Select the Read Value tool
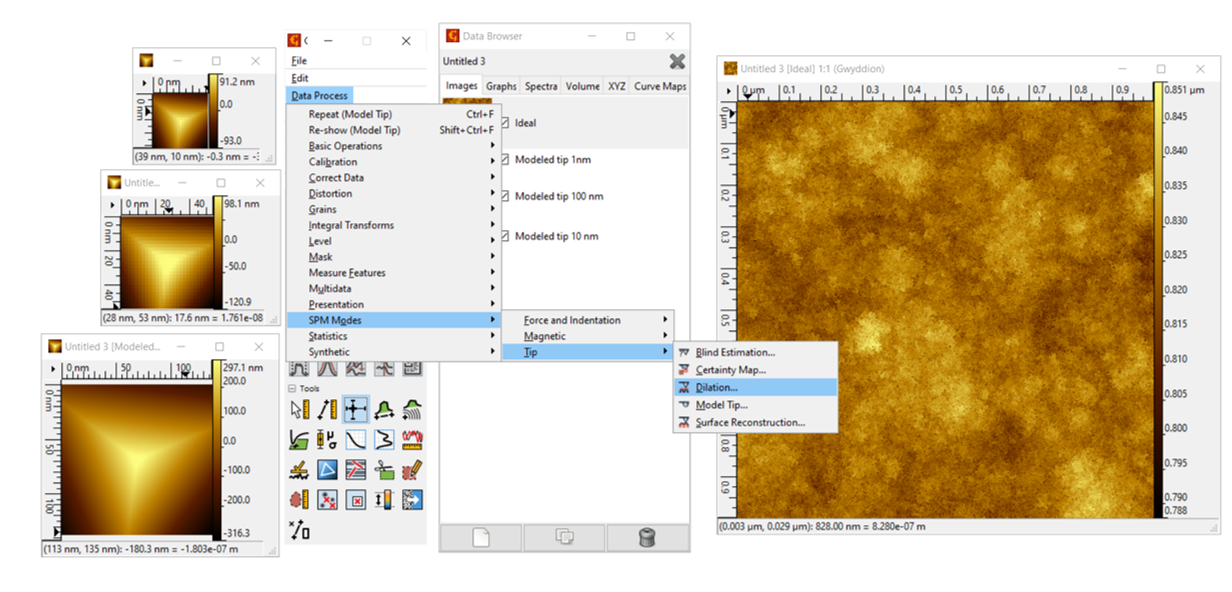 pos(300,408)
